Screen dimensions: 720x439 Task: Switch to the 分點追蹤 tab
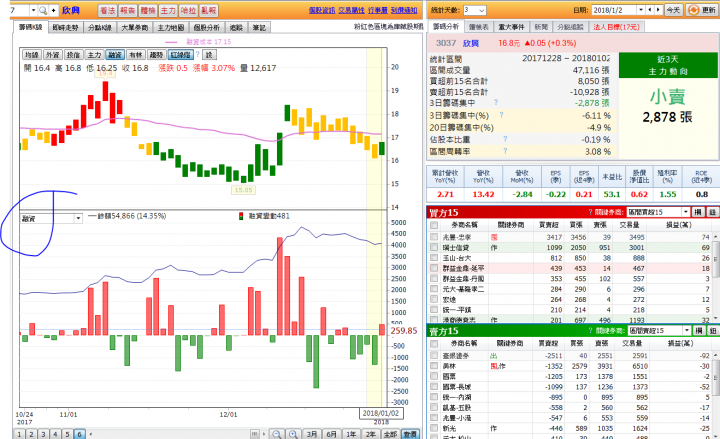coord(570,27)
